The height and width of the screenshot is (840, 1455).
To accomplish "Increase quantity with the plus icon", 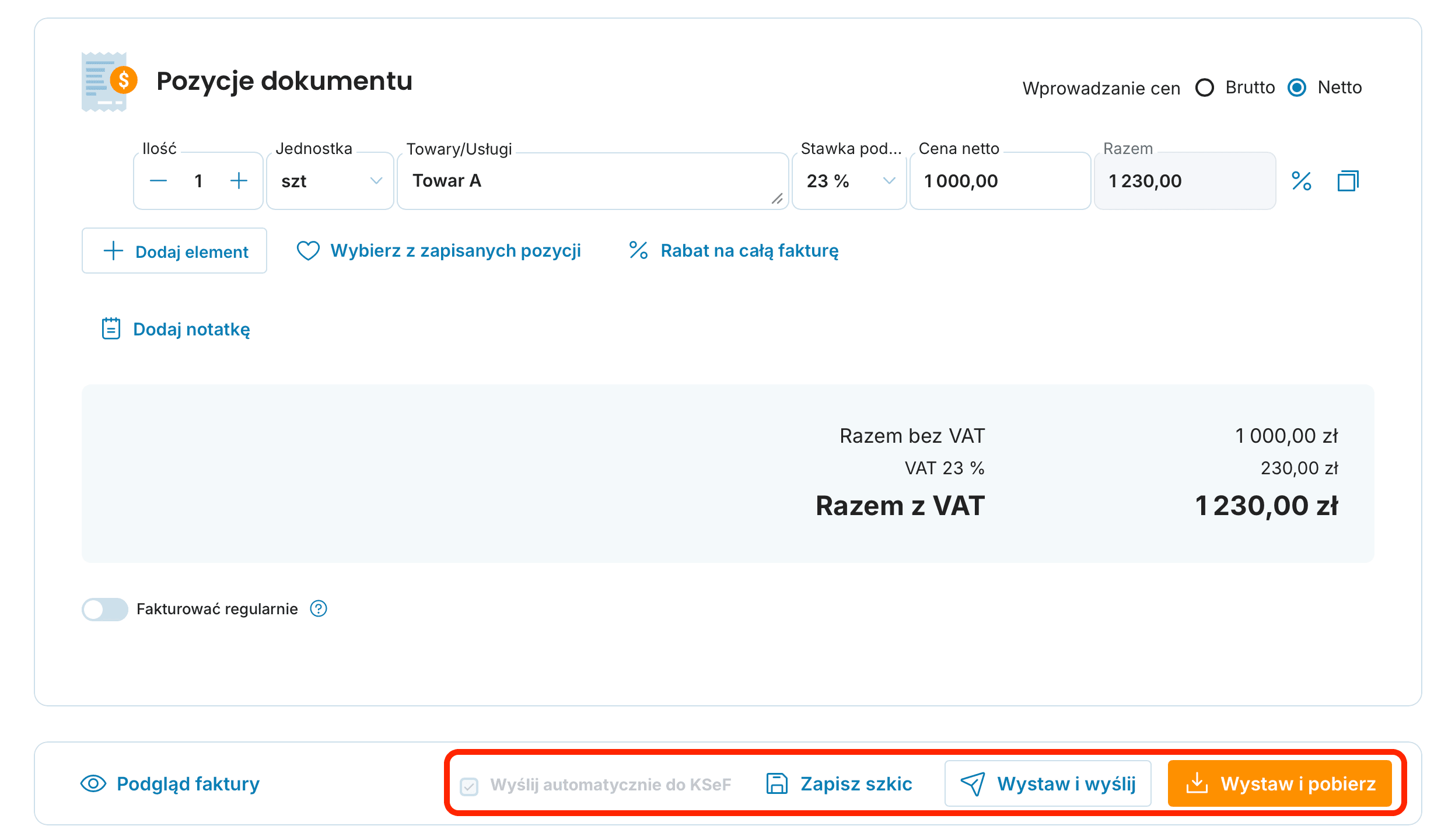I will tap(239, 181).
